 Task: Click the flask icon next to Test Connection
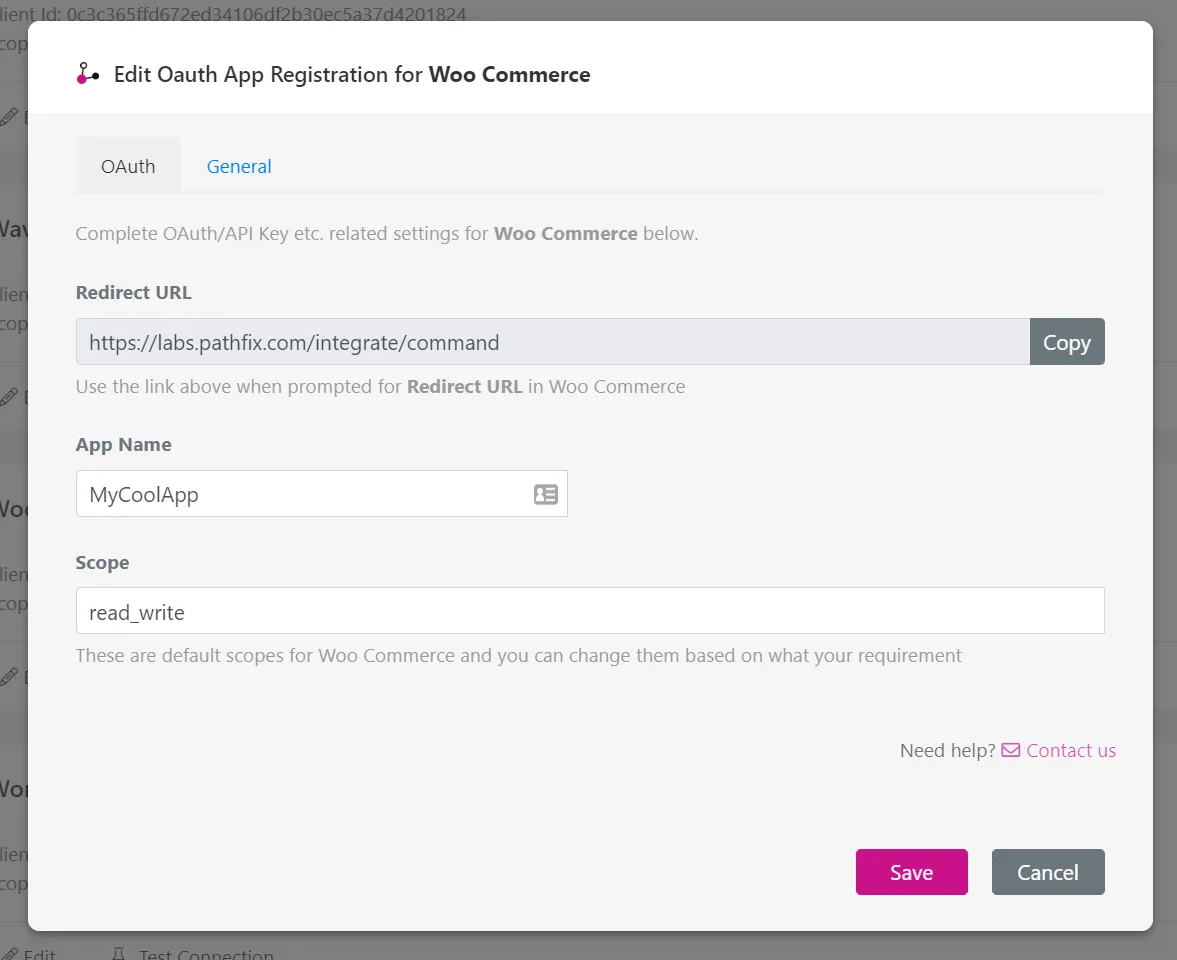click(119, 953)
